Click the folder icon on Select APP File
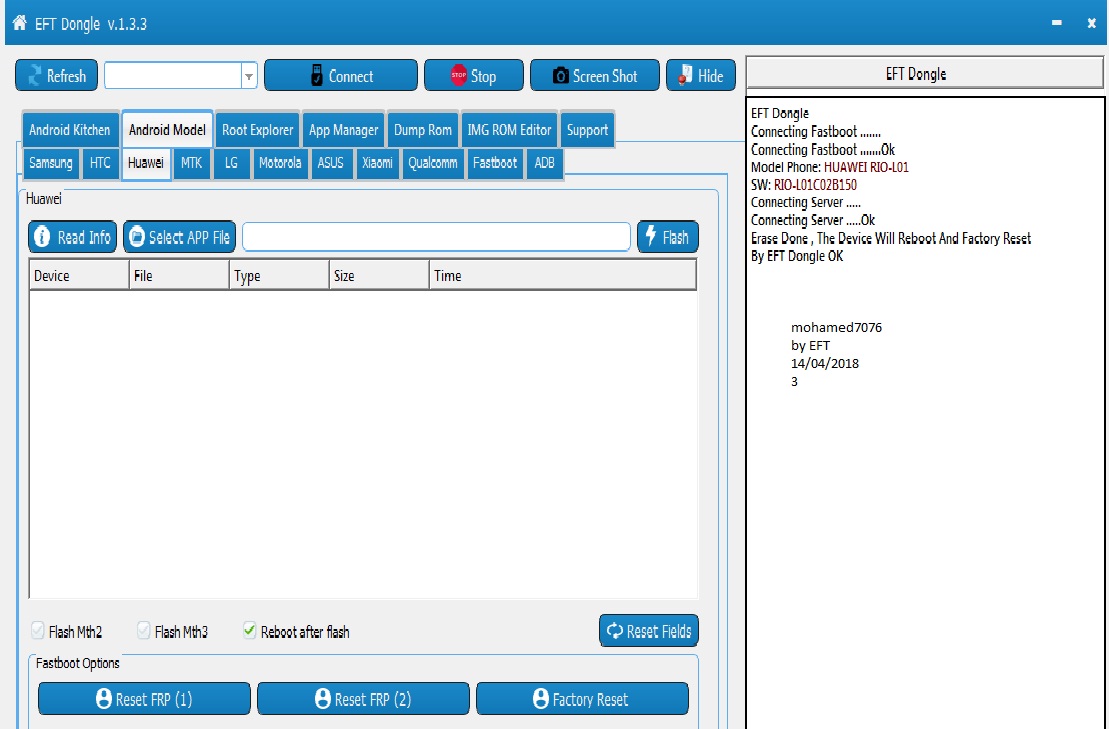 pyautogui.click(x=137, y=237)
